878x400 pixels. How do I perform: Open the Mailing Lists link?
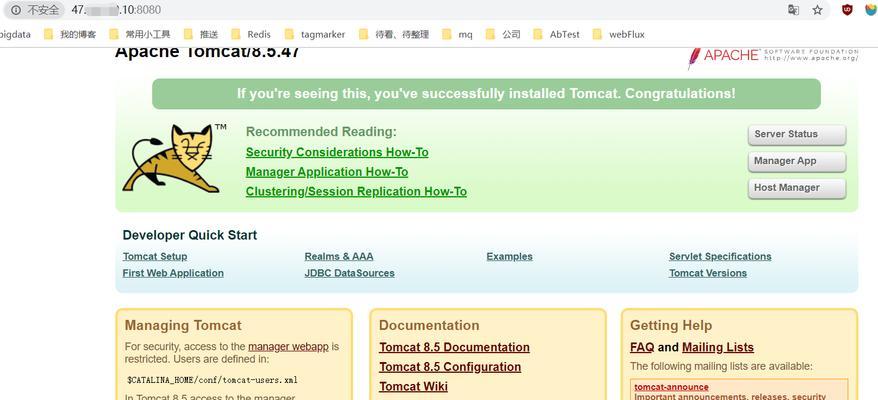pos(718,347)
